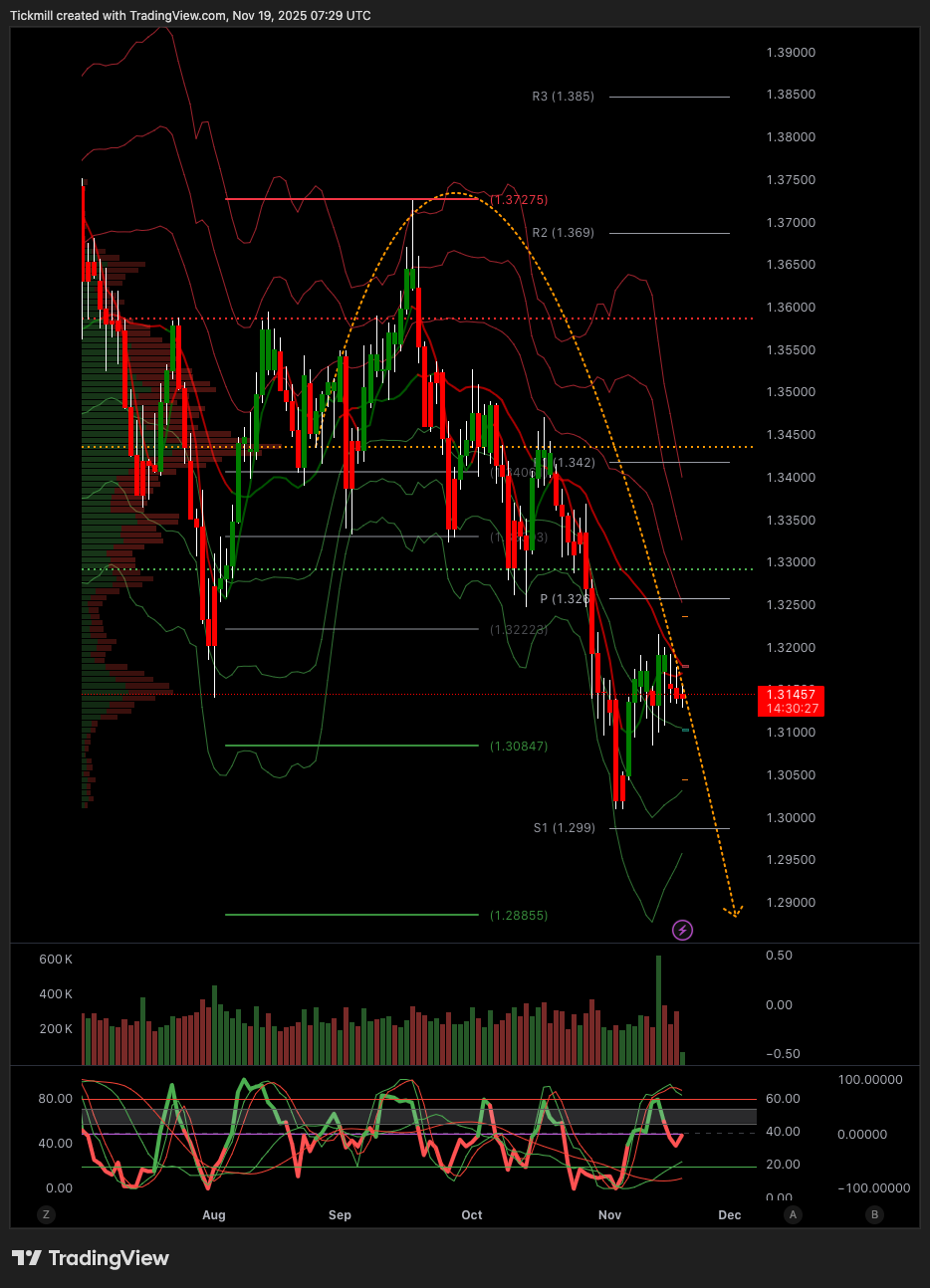The image size is (930, 1288).
Task: Click the Oct label on time axis
Action: tap(472, 1215)
